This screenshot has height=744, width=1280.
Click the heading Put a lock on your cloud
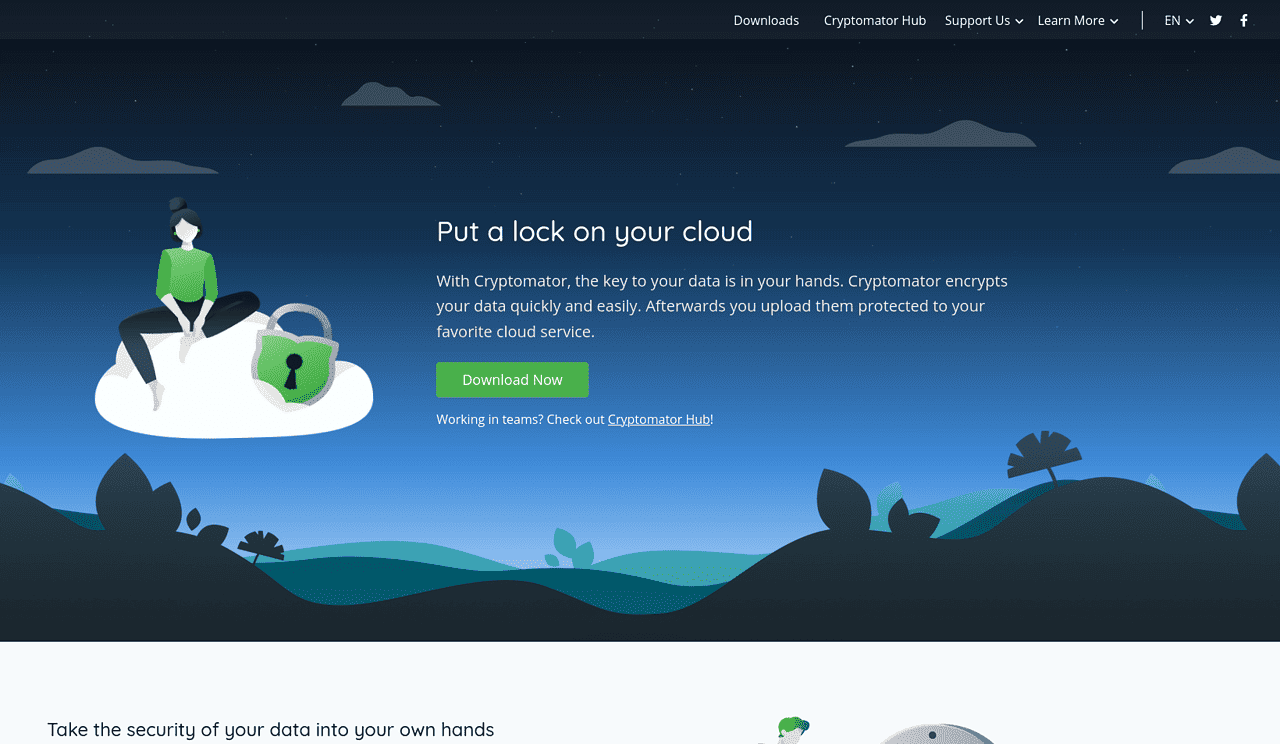[595, 231]
